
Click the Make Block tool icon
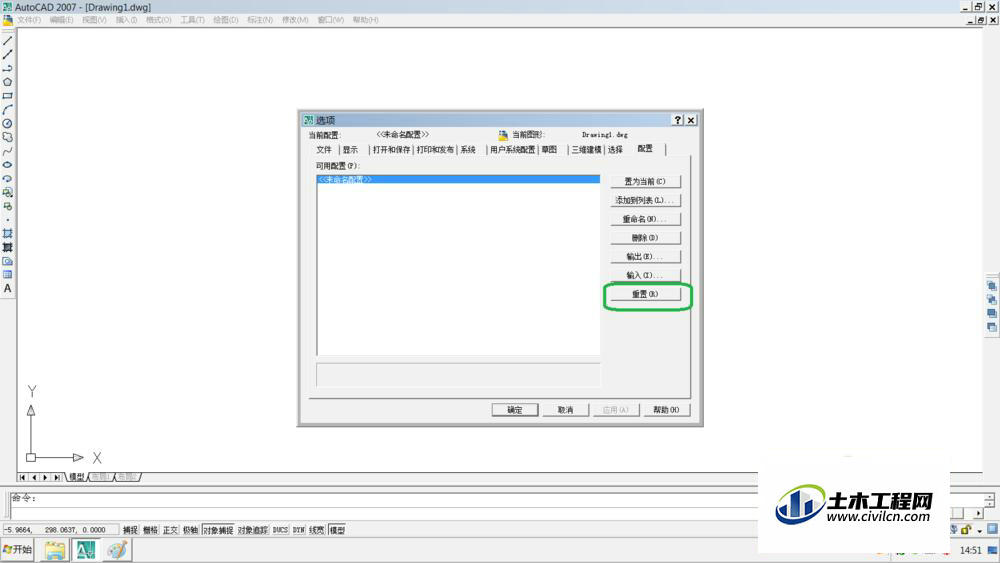point(8,206)
